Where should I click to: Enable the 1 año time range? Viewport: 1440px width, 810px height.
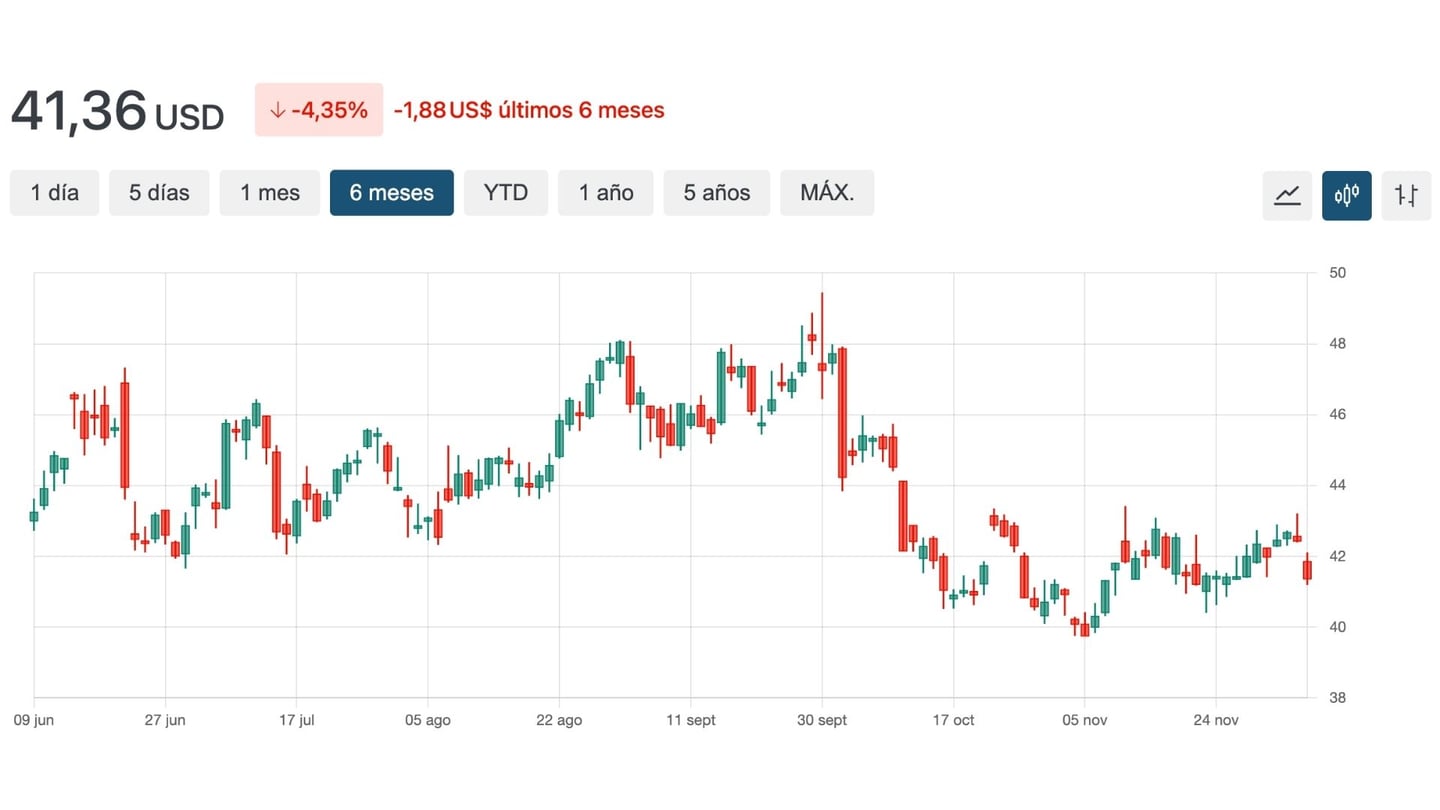[x=605, y=192]
